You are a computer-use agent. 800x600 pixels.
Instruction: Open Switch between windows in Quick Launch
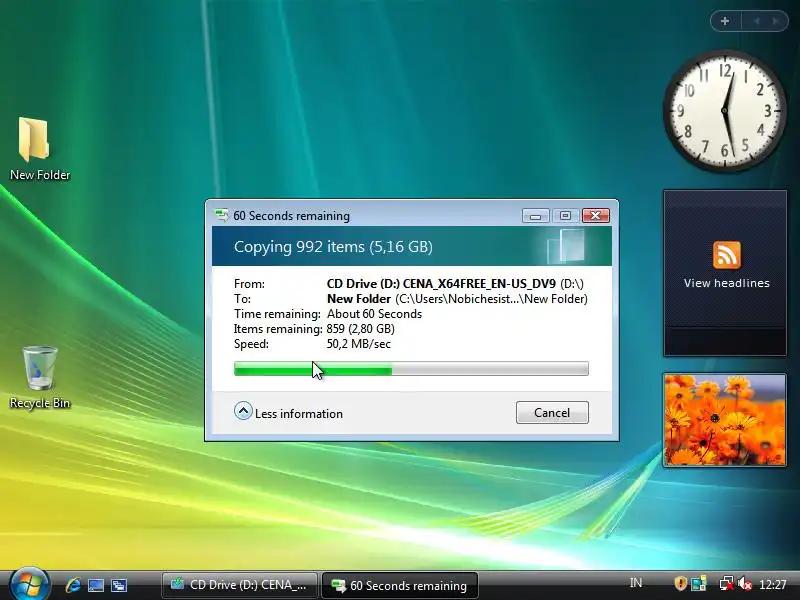pyautogui.click(x=119, y=585)
